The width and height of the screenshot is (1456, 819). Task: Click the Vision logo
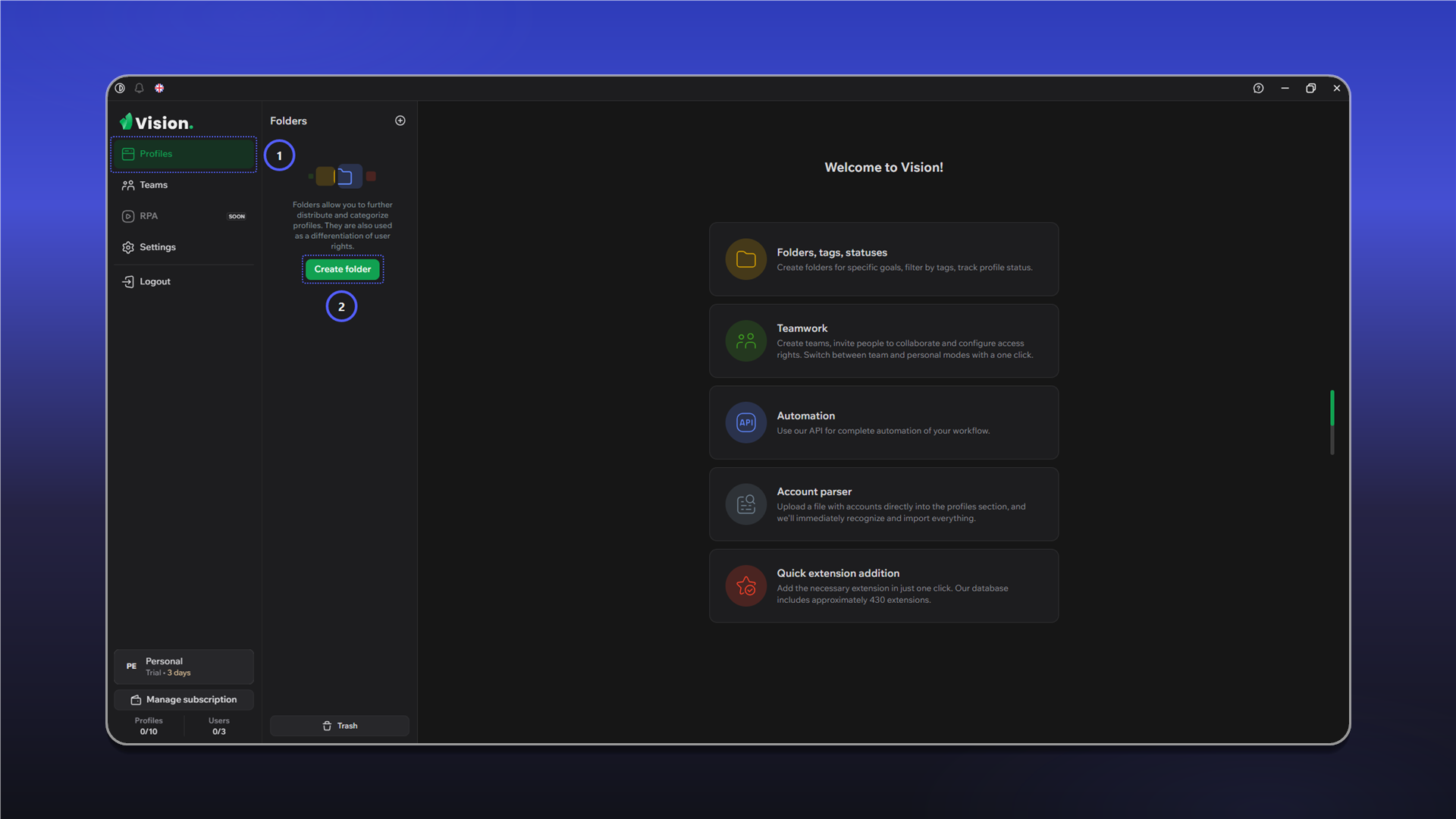156,122
